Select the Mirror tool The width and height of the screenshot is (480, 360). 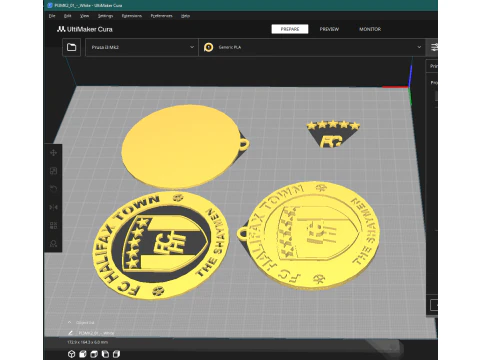point(53,207)
